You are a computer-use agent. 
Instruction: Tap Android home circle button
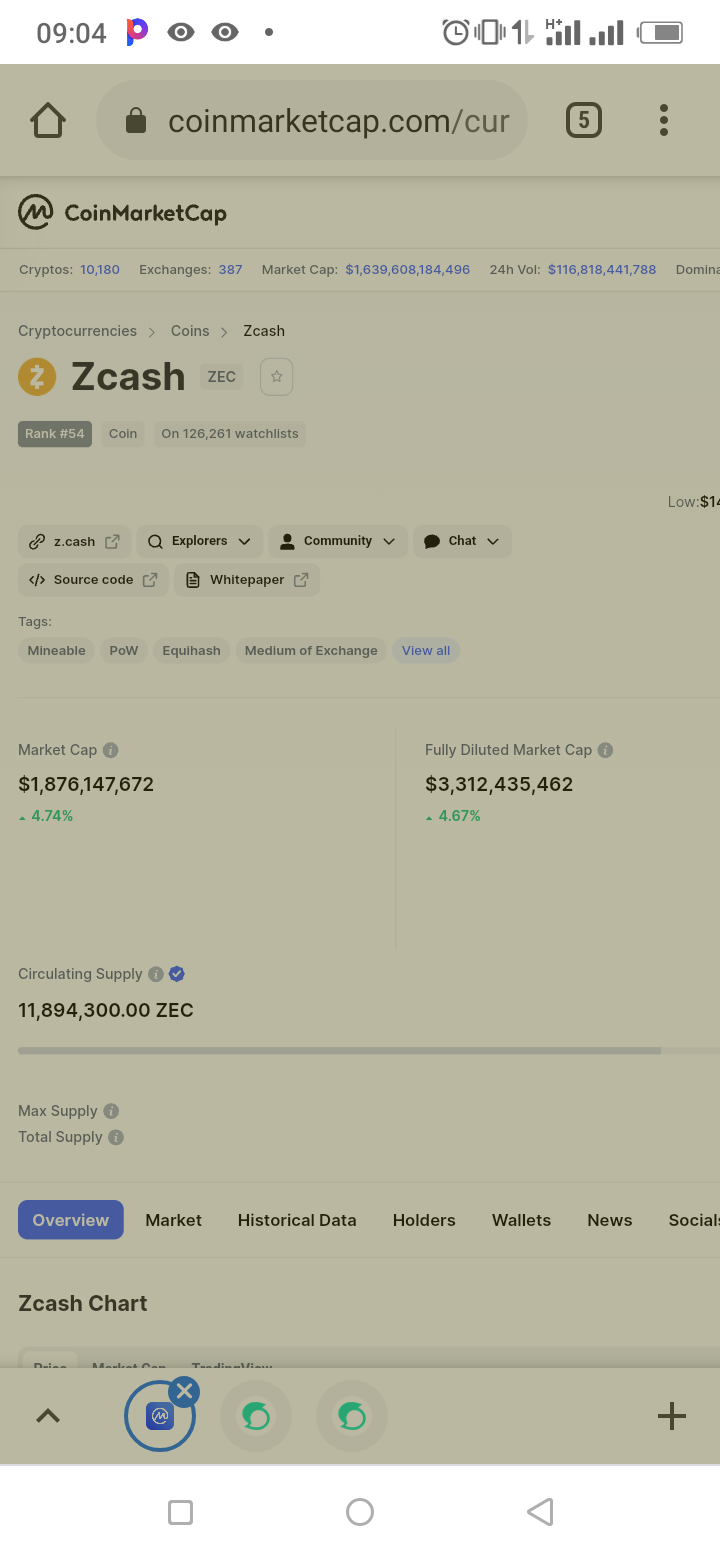click(360, 1512)
